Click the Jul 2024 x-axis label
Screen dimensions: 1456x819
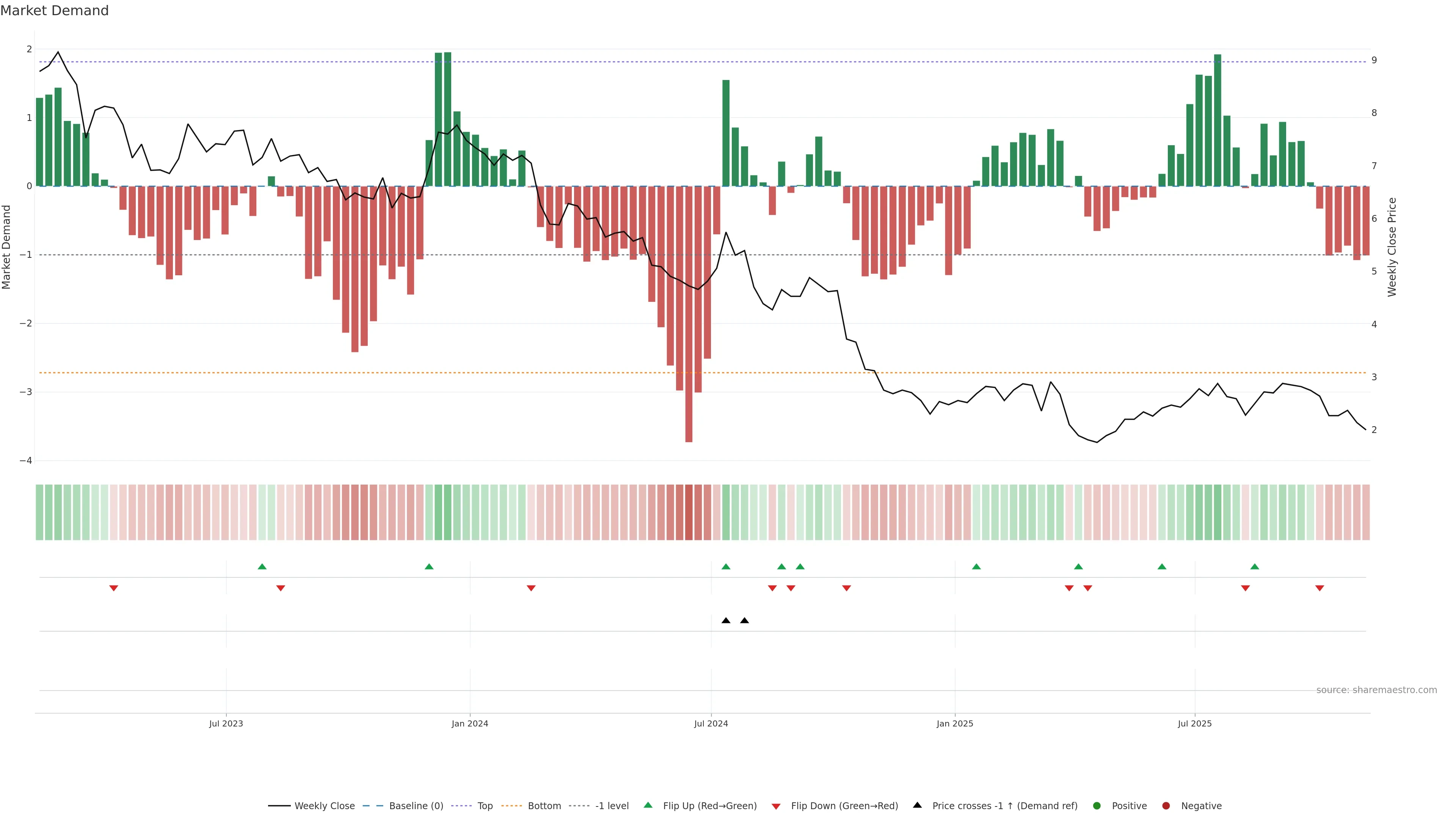[x=711, y=723]
